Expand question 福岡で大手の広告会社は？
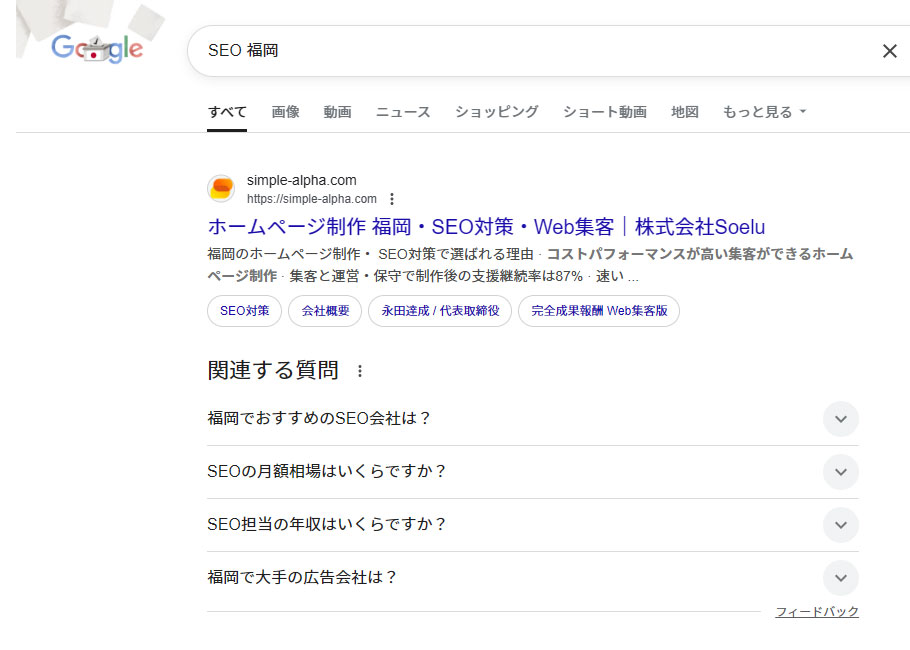910x650 pixels. coord(533,578)
